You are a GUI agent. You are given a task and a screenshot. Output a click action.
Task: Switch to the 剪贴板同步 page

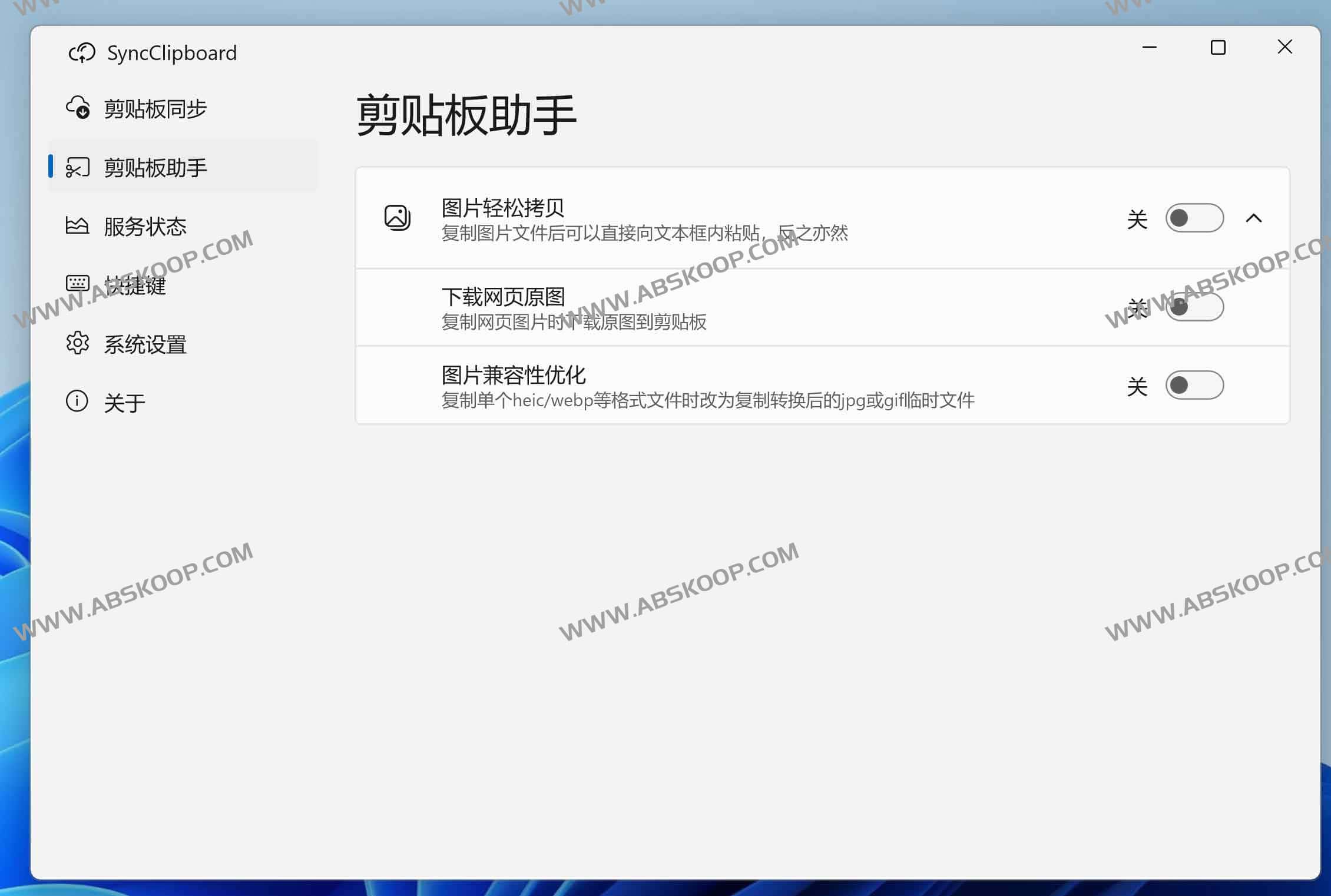coord(155,108)
